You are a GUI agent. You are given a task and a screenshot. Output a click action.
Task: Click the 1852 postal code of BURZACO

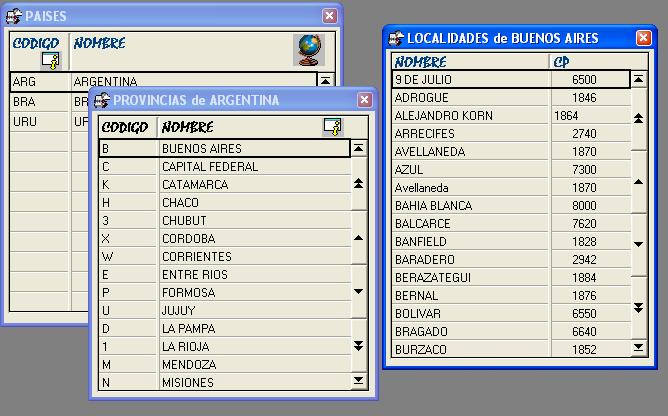coord(584,350)
